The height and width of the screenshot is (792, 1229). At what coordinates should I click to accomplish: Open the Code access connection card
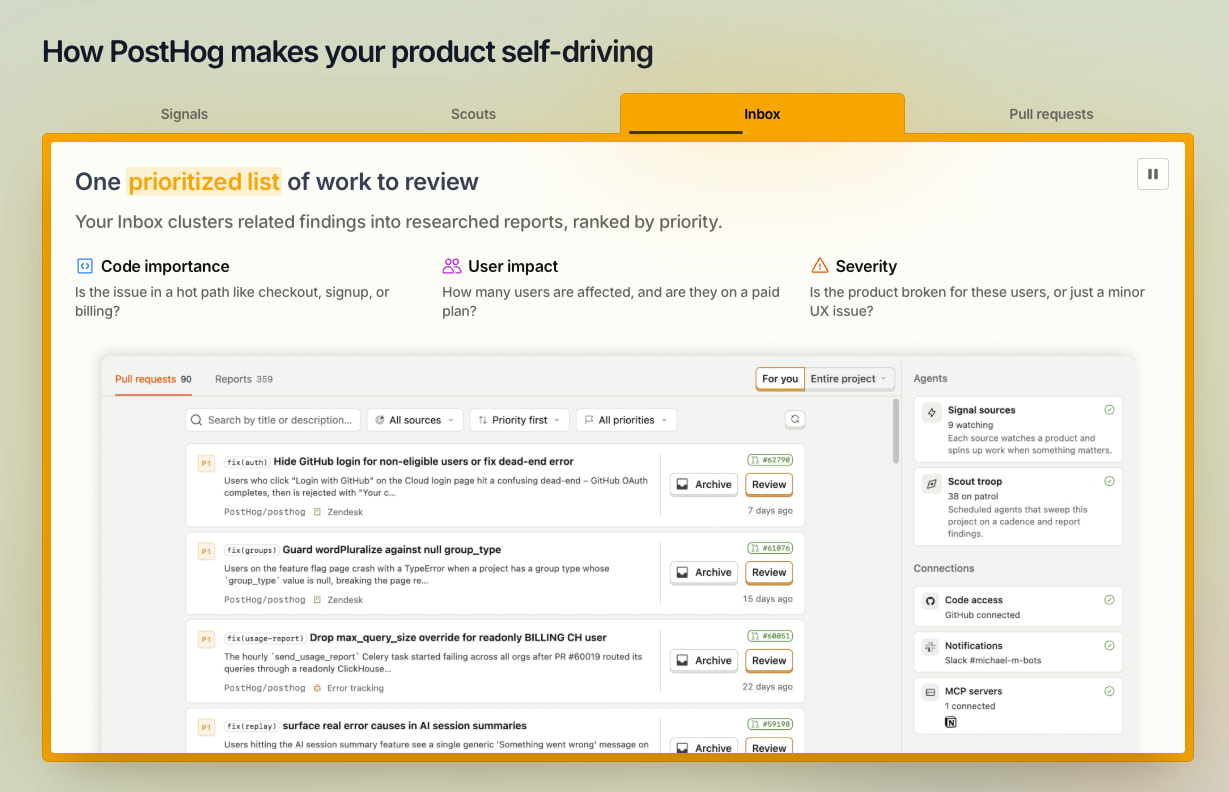pyautogui.click(x=1018, y=607)
